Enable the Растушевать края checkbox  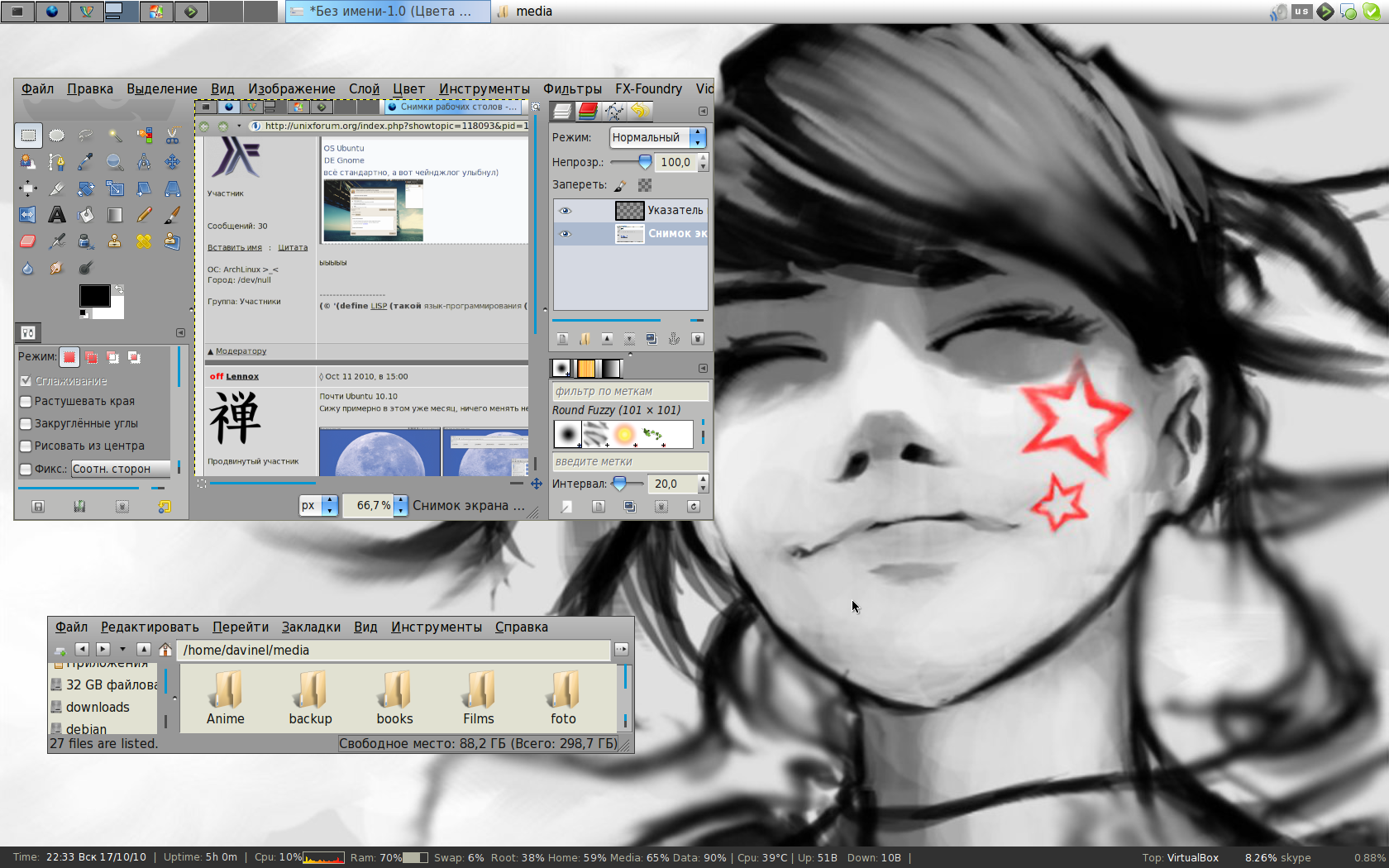26,402
